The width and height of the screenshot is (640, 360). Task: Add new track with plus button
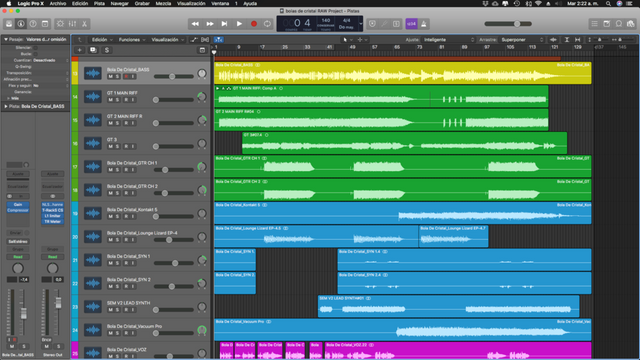tap(80, 50)
